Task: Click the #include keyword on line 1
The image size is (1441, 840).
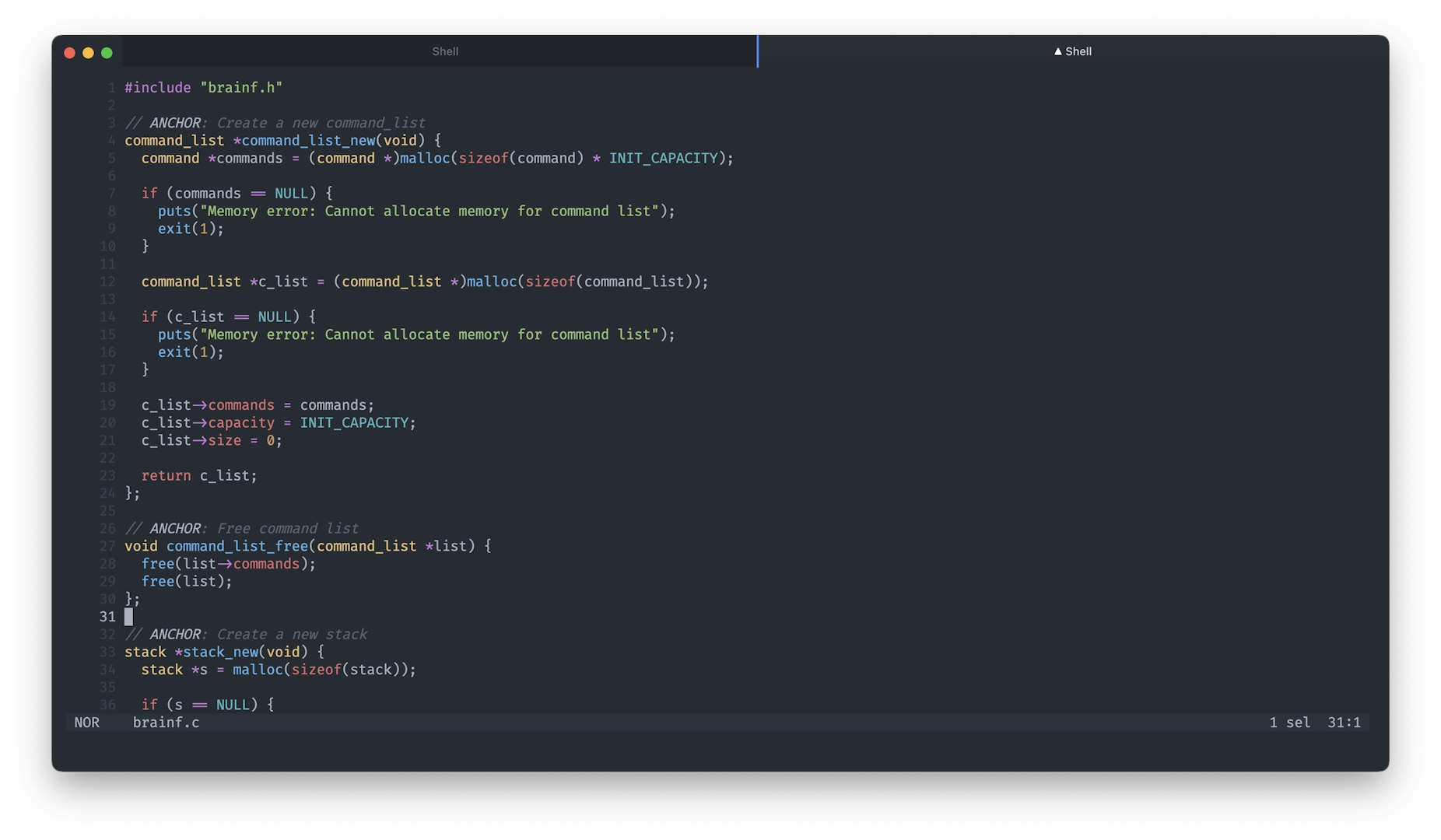Action: coord(158,88)
